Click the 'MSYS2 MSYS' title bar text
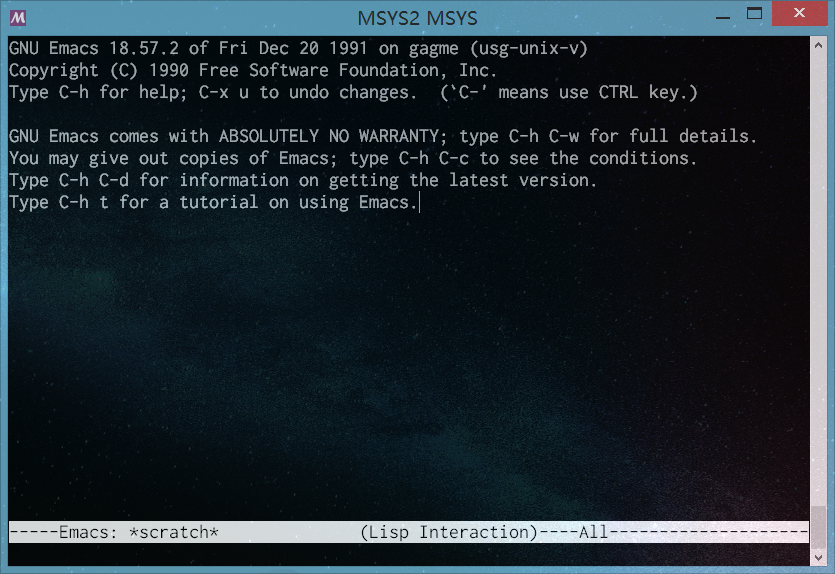Viewport: 835px width, 574px height. pyautogui.click(x=417, y=18)
